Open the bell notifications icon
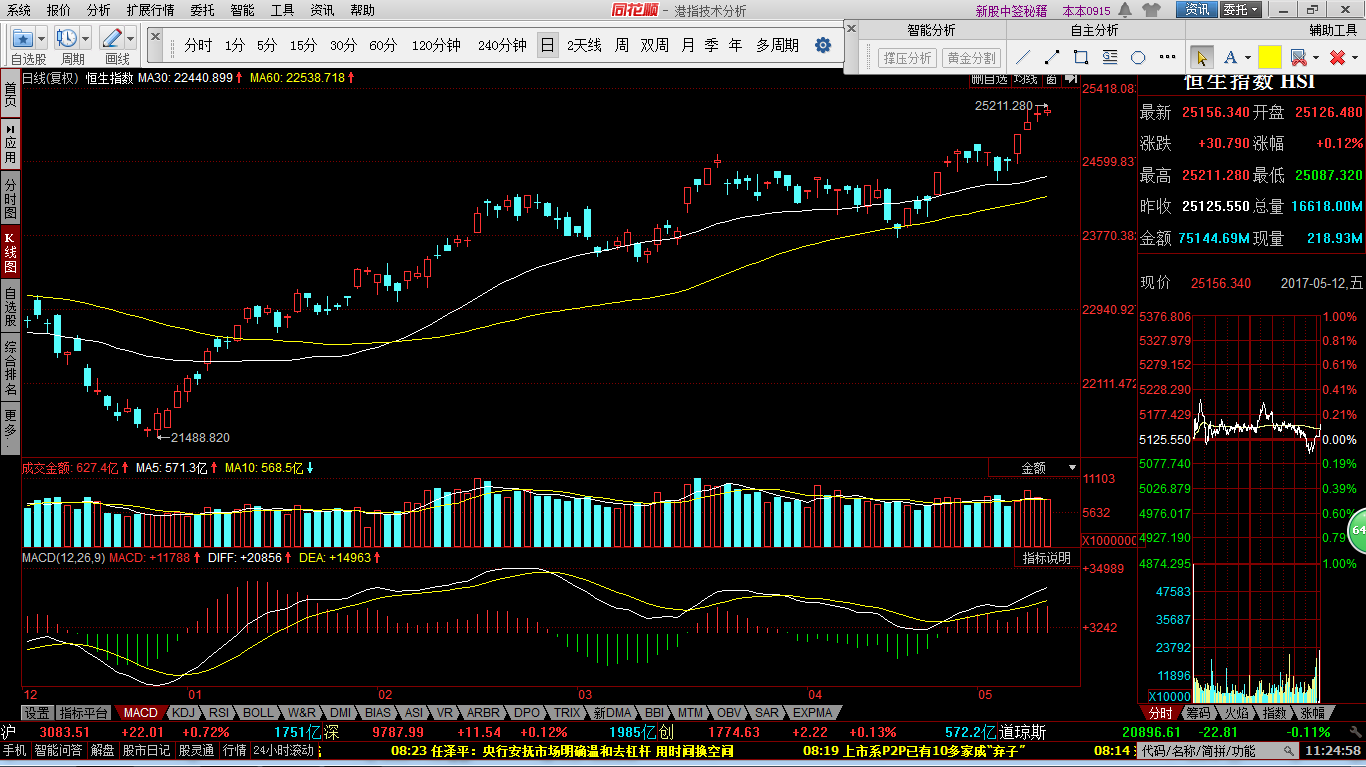The image size is (1366, 767). click(1125, 10)
